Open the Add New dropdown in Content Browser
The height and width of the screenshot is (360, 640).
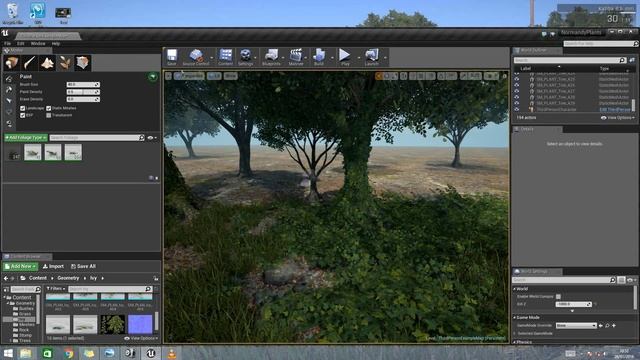20,267
